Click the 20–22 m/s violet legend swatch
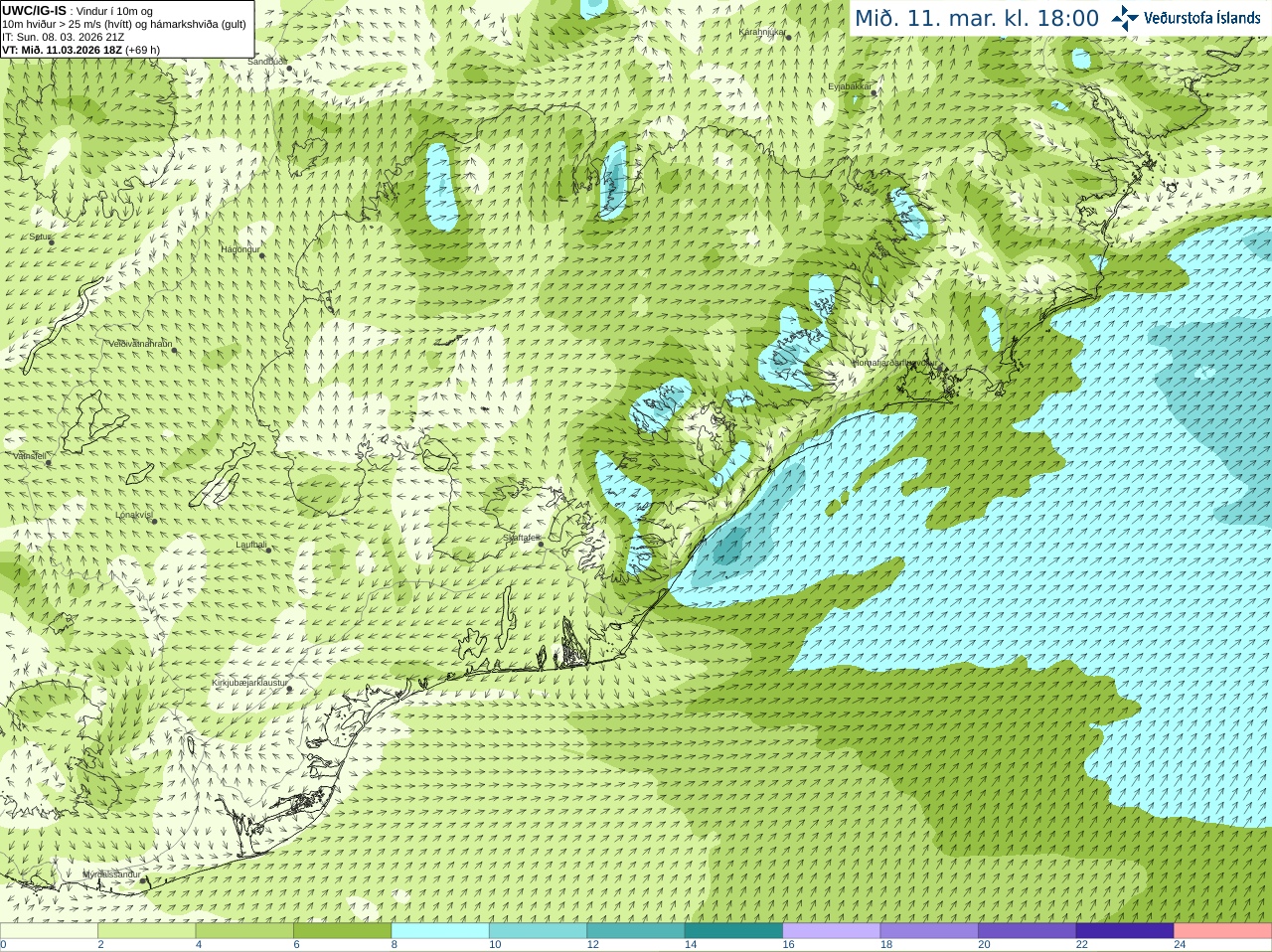The image size is (1272, 952). (x=1028, y=931)
